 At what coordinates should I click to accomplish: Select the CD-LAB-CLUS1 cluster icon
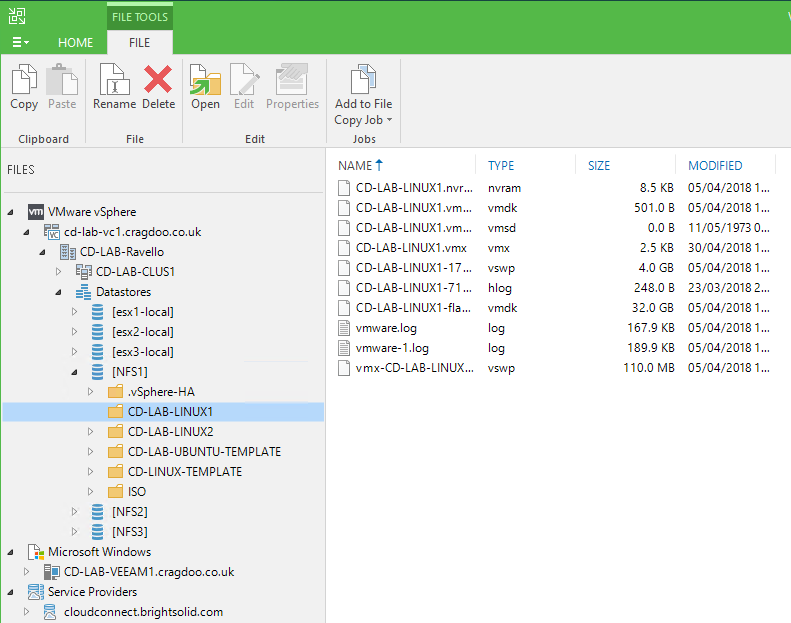pos(83,271)
